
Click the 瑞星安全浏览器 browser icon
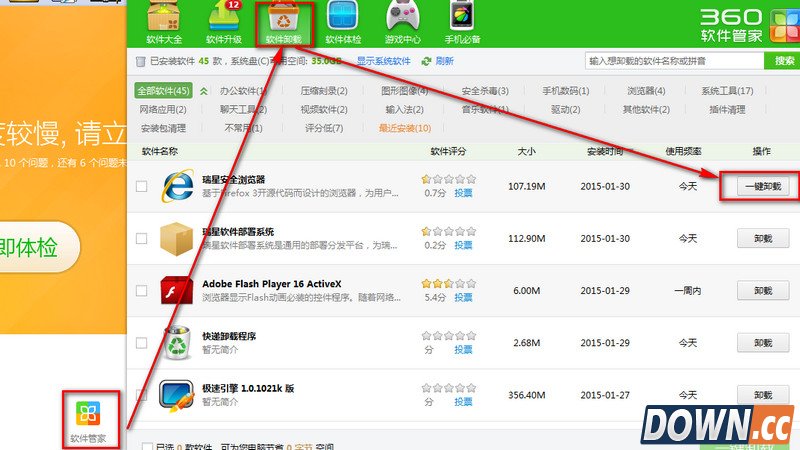177,186
